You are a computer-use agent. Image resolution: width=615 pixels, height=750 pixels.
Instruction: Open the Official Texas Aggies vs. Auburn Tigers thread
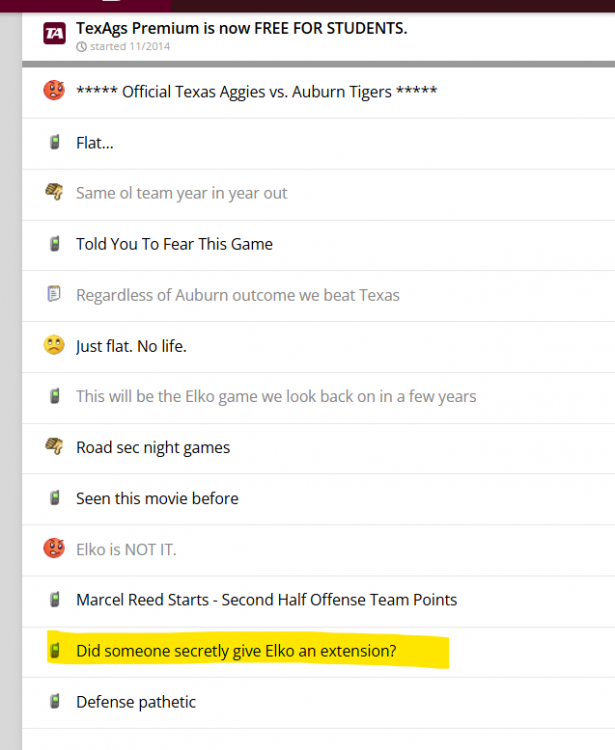pyautogui.click(x=256, y=92)
